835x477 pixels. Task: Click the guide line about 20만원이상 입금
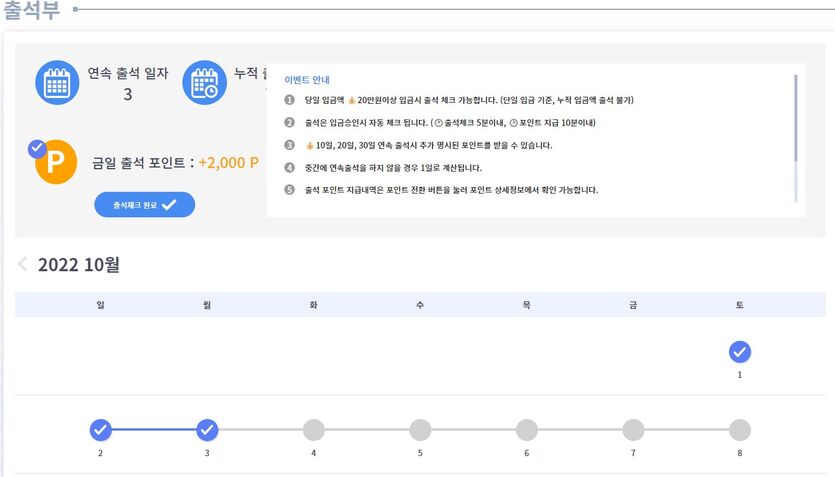click(469, 100)
